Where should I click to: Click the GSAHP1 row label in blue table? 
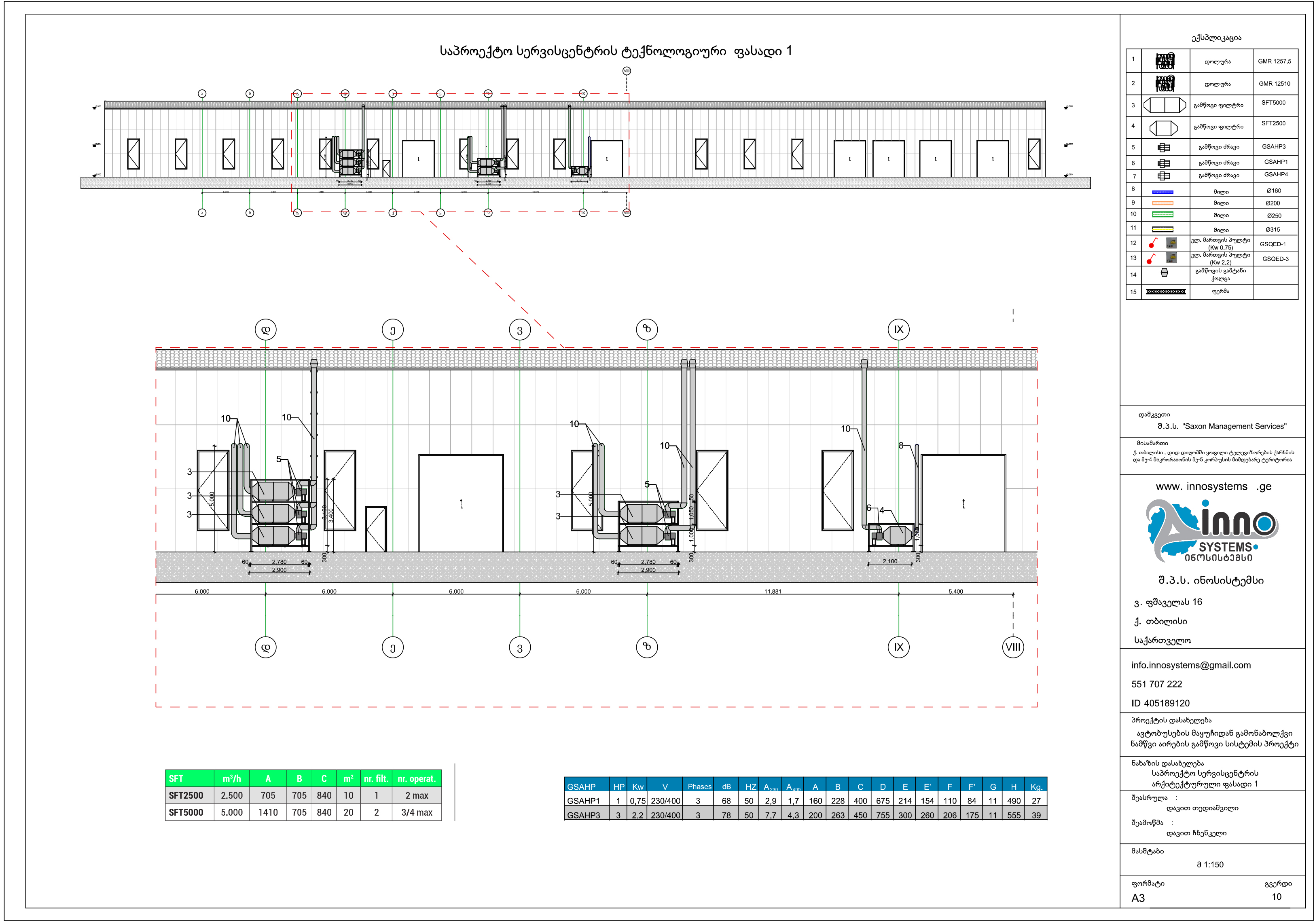tap(584, 801)
